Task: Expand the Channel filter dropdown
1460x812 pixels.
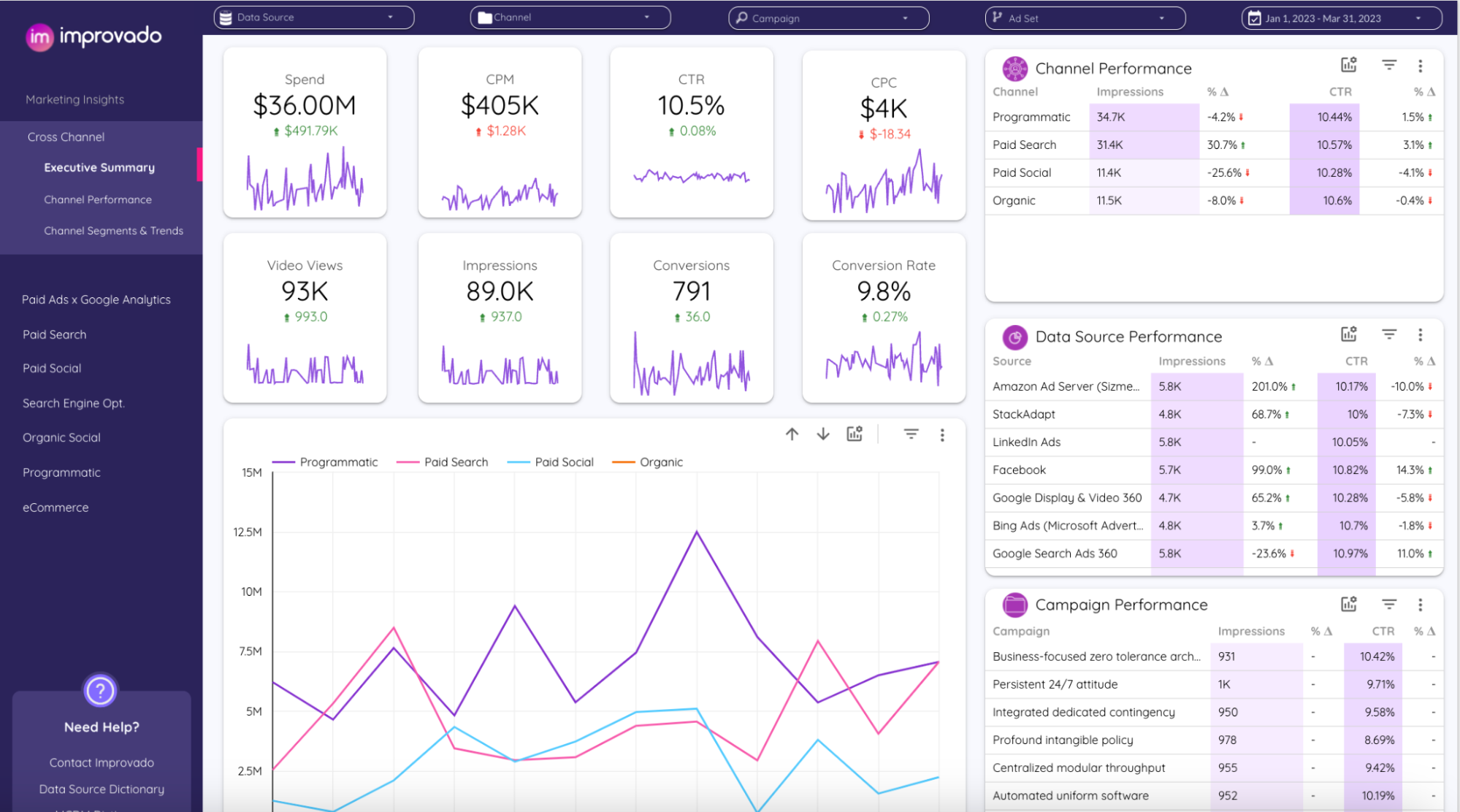Action: coord(570,17)
